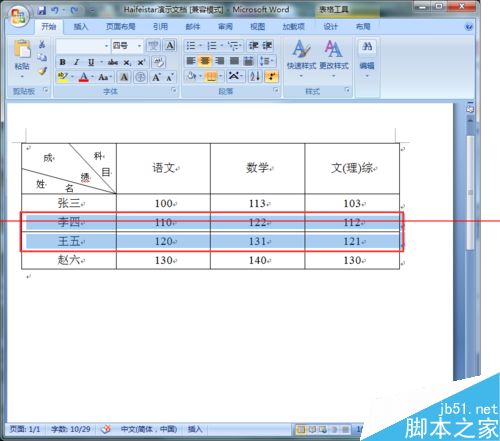This screenshot has width=500, height=441.
Task: Open borders dropdown arrow
Action: [x=221, y=77]
